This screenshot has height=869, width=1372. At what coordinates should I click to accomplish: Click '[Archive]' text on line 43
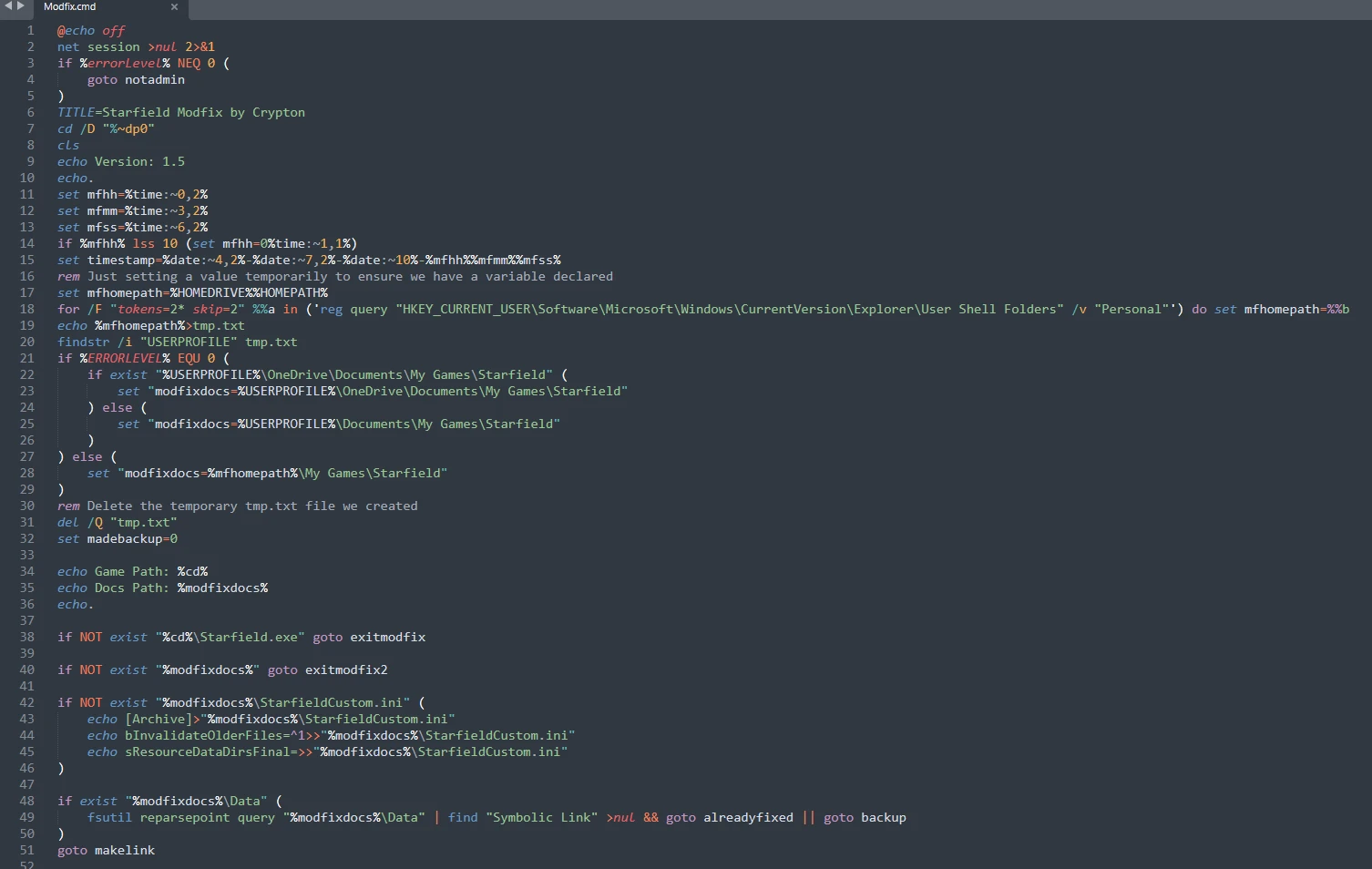point(159,720)
